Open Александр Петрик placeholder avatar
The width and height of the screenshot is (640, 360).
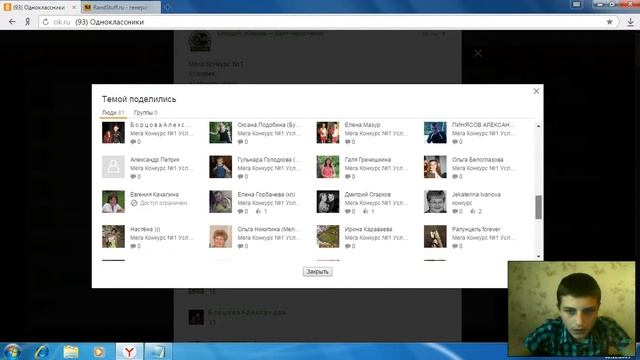click(113, 167)
